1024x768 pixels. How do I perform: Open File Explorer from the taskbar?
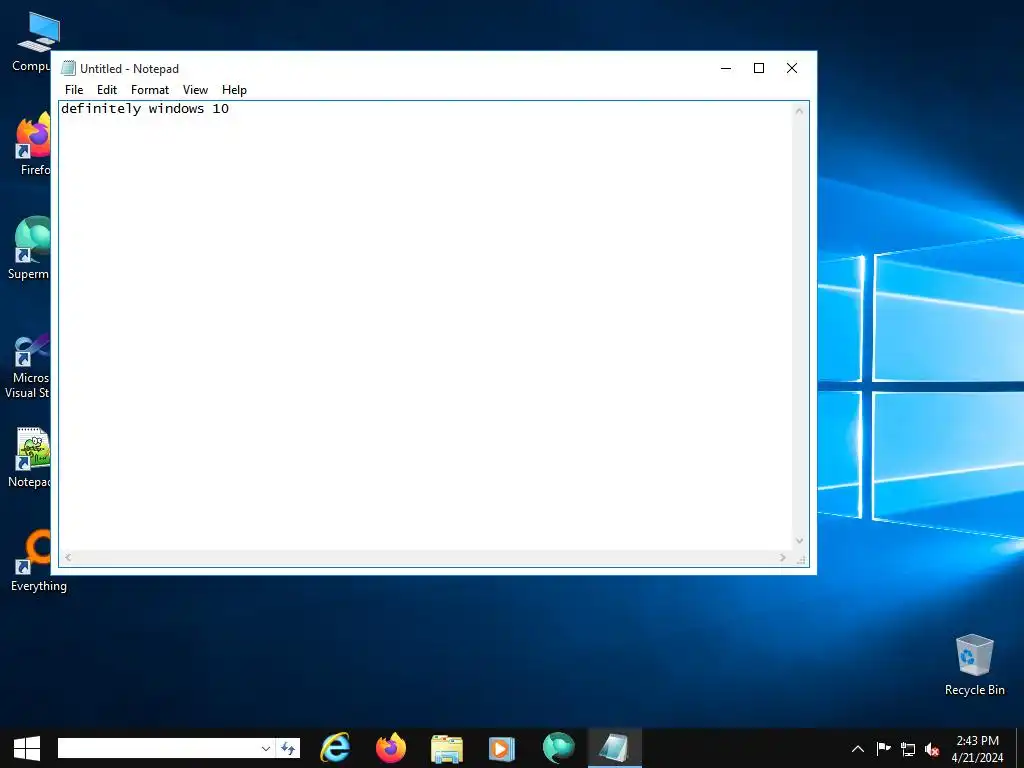click(447, 748)
